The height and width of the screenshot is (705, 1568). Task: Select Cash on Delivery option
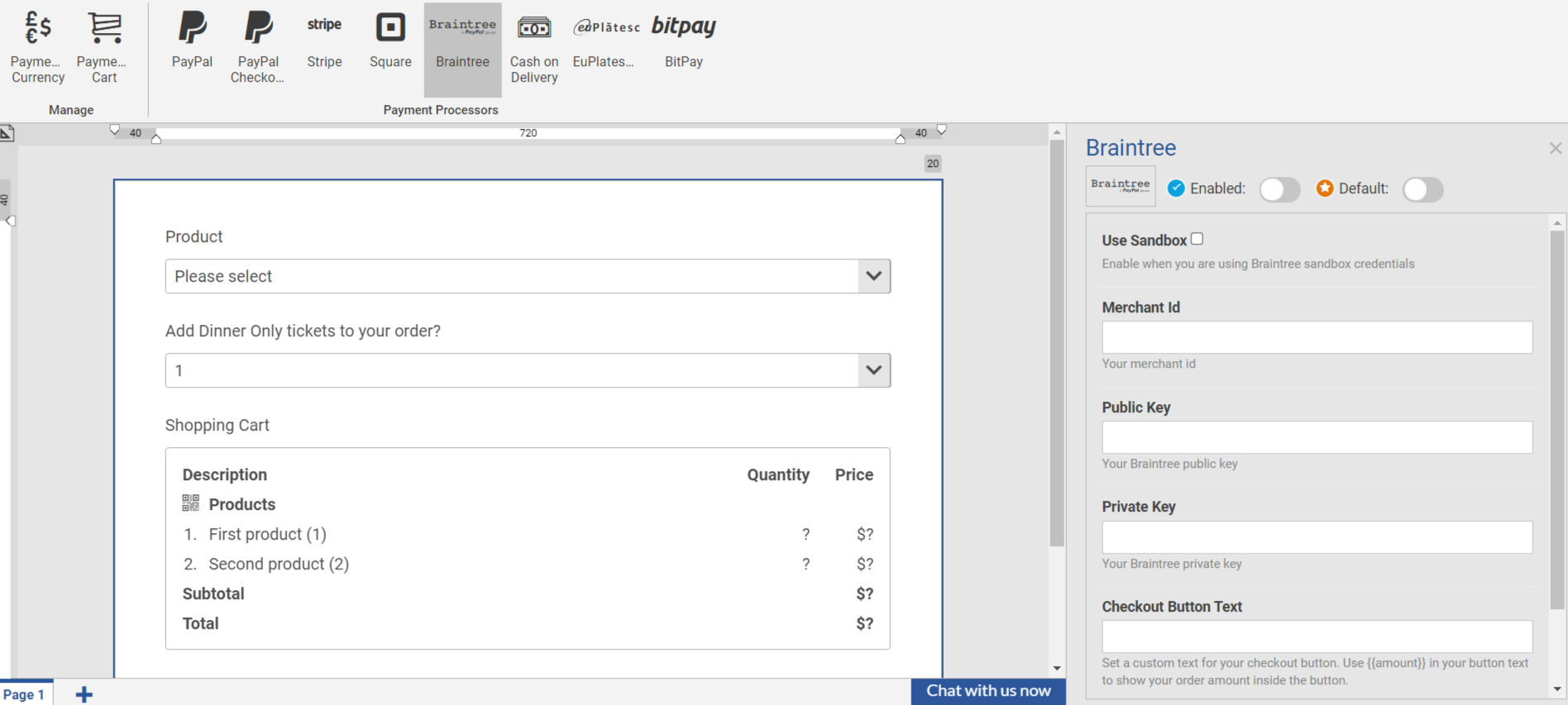[x=534, y=48]
